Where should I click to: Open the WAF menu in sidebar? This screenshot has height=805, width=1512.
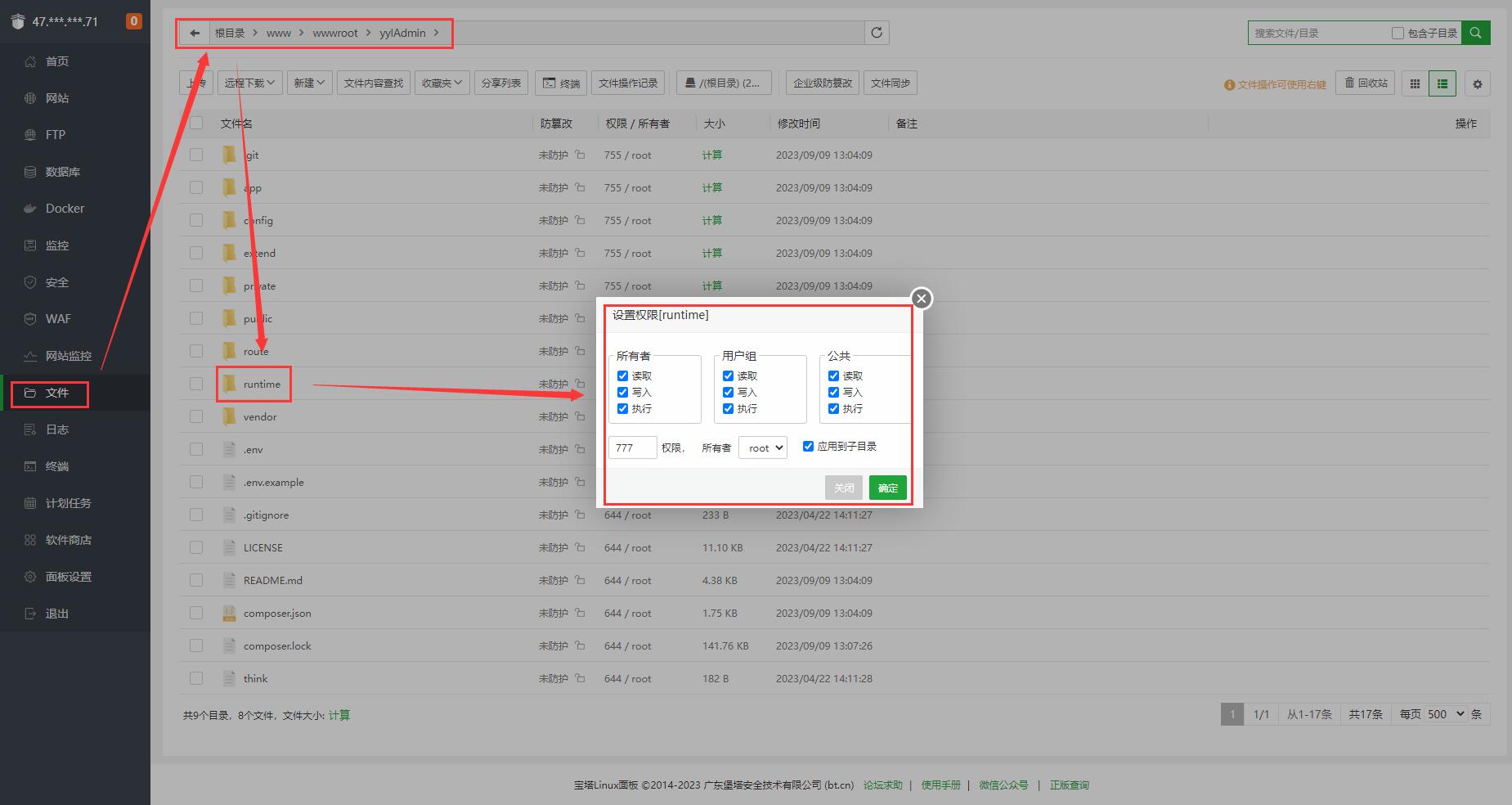point(58,319)
